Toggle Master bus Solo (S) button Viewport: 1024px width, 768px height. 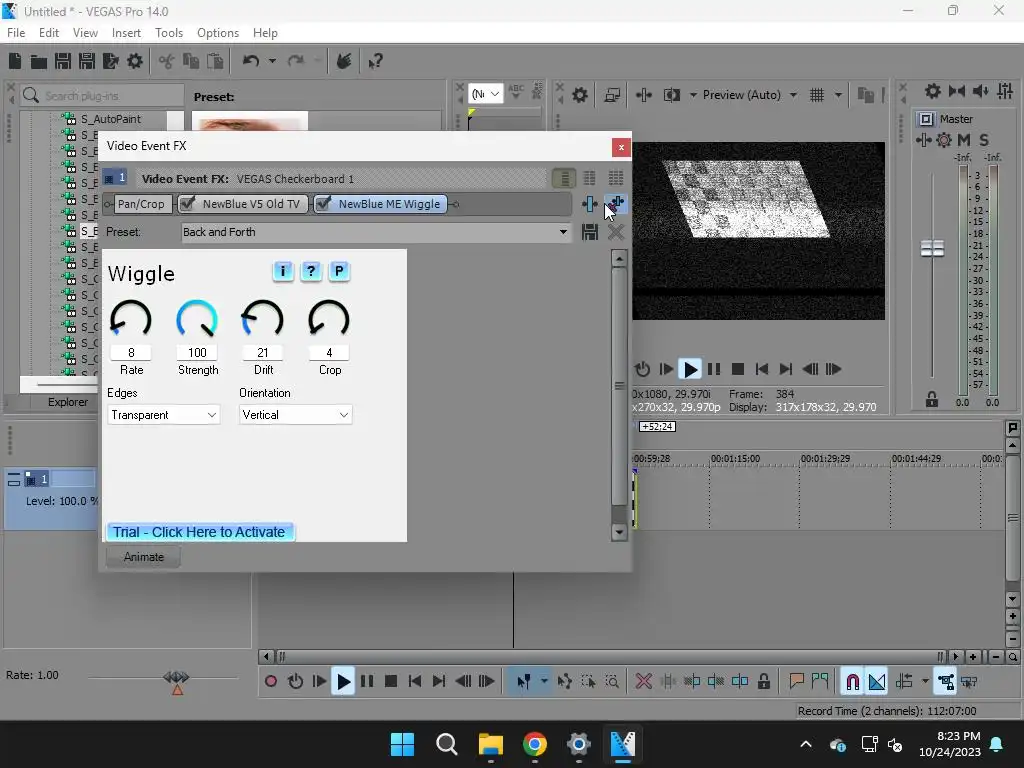point(984,140)
